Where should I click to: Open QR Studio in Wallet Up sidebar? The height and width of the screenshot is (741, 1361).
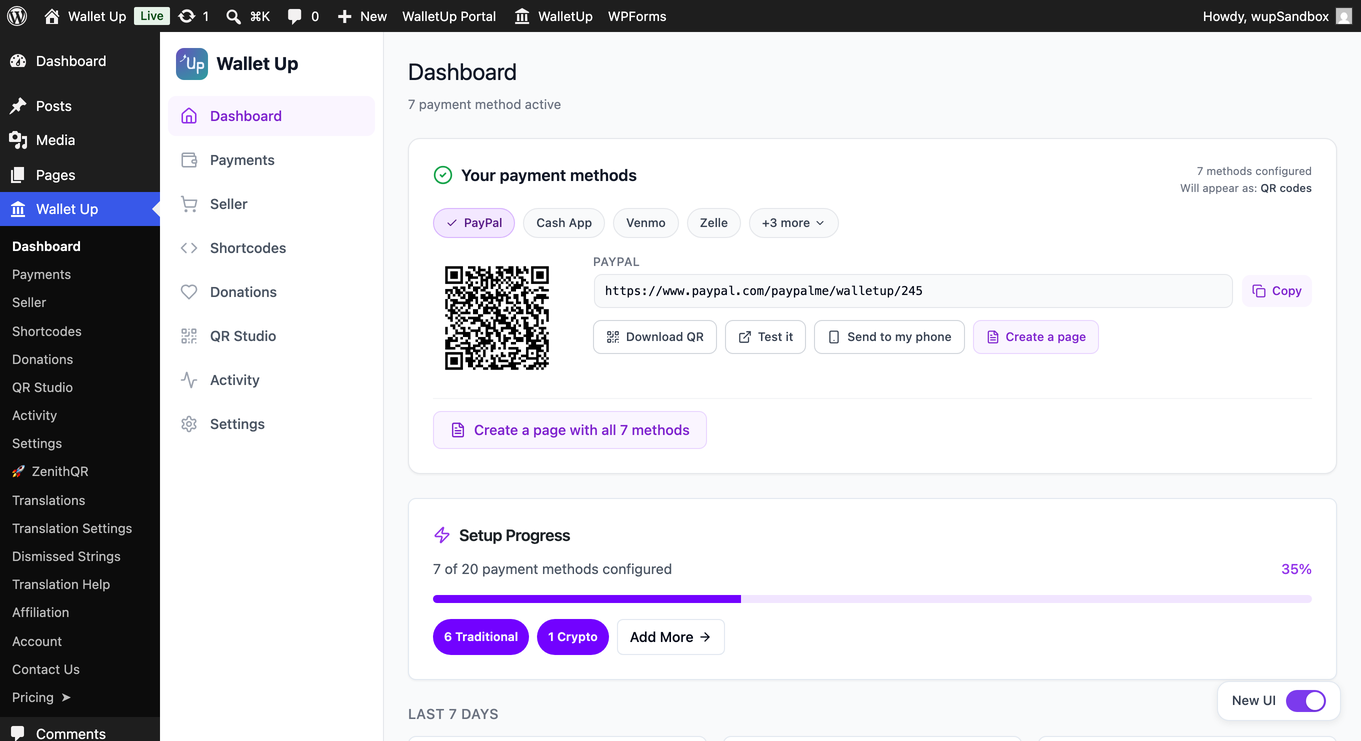(271, 336)
